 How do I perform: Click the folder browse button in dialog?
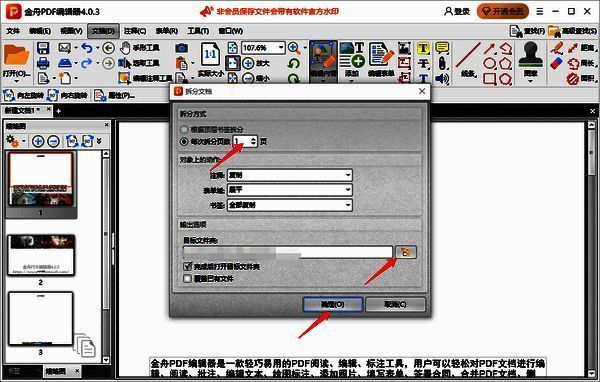406,252
